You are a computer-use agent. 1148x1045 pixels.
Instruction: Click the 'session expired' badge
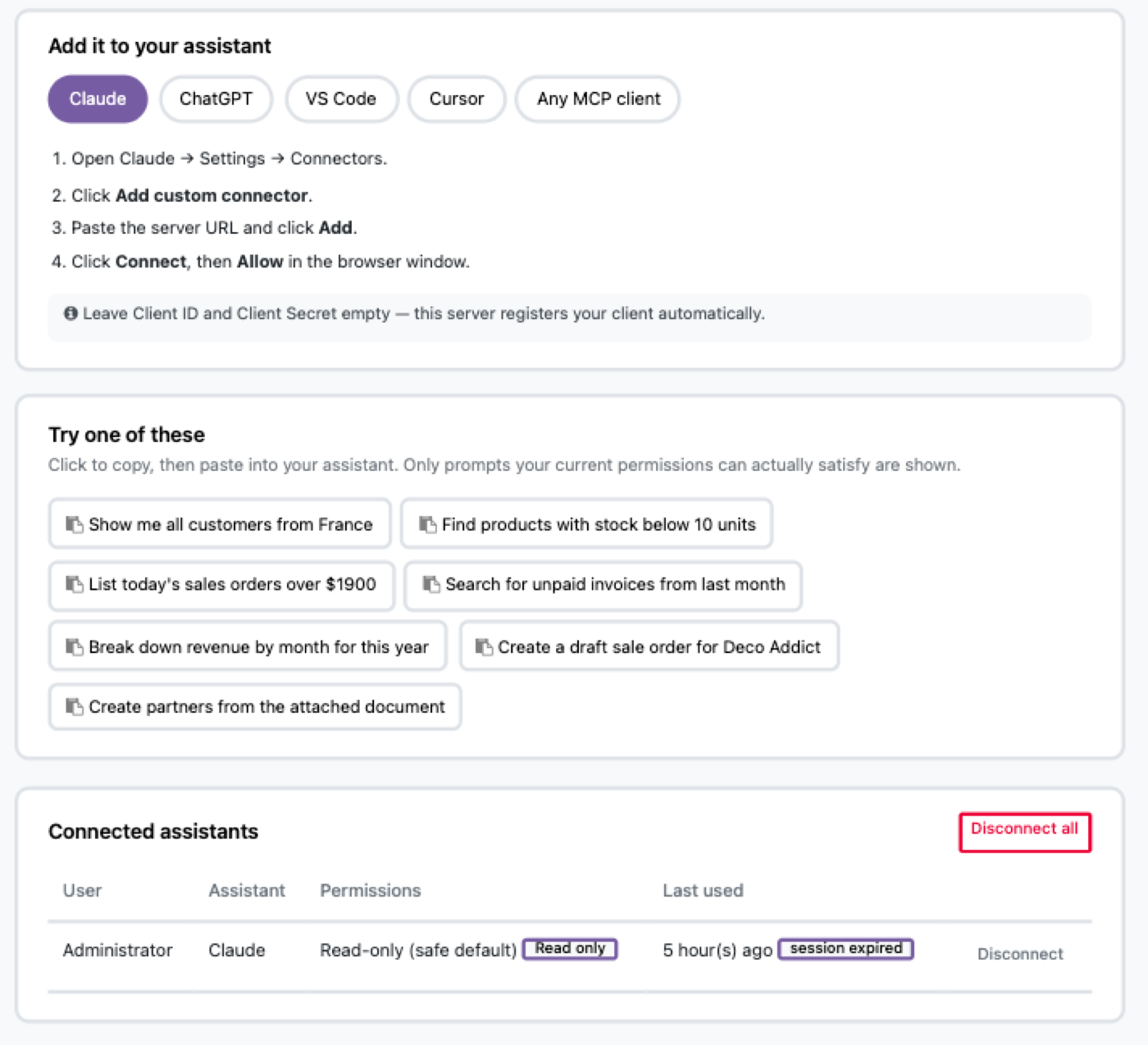pyautogui.click(x=845, y=949)
